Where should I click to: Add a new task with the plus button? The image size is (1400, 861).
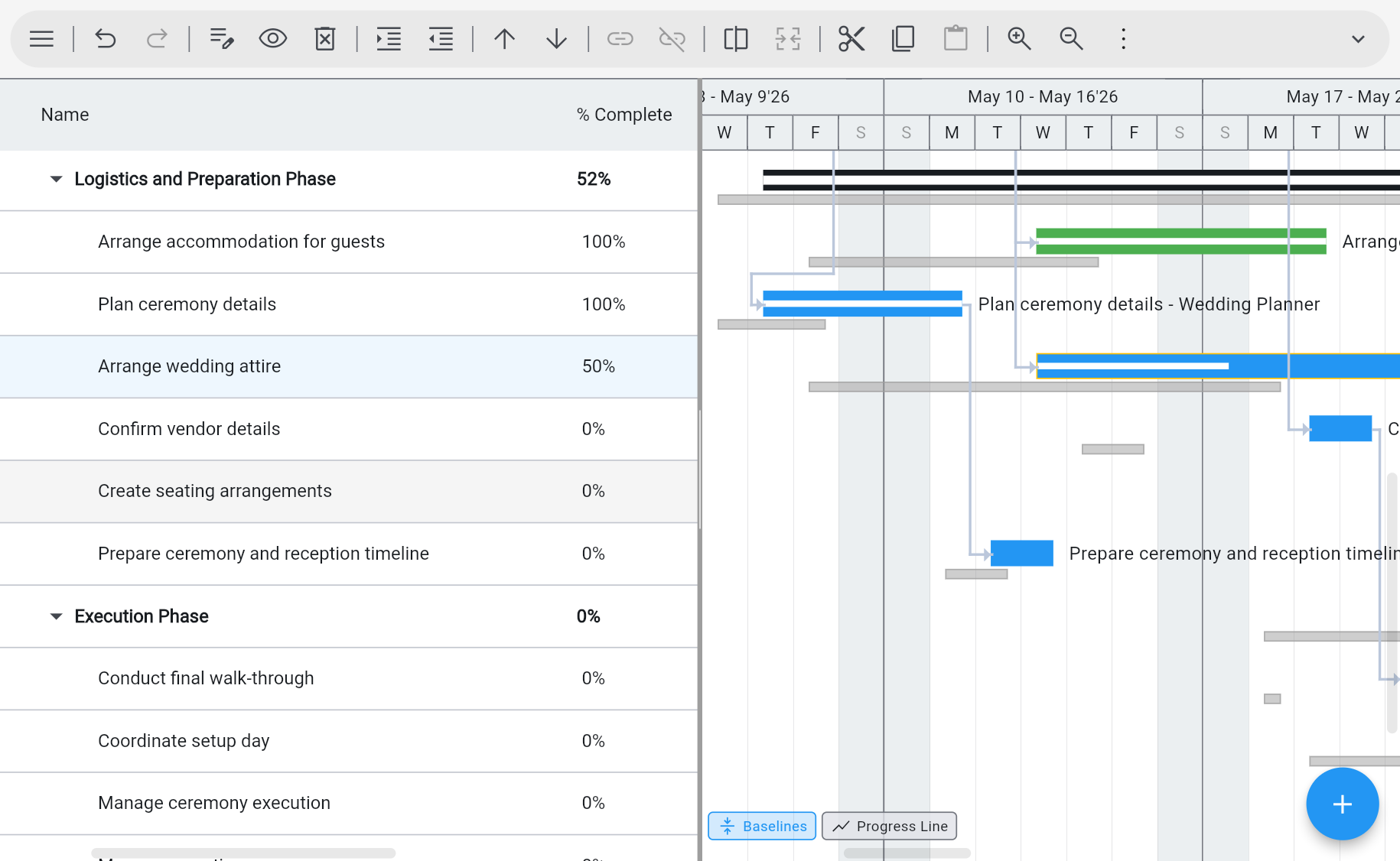1343,804
